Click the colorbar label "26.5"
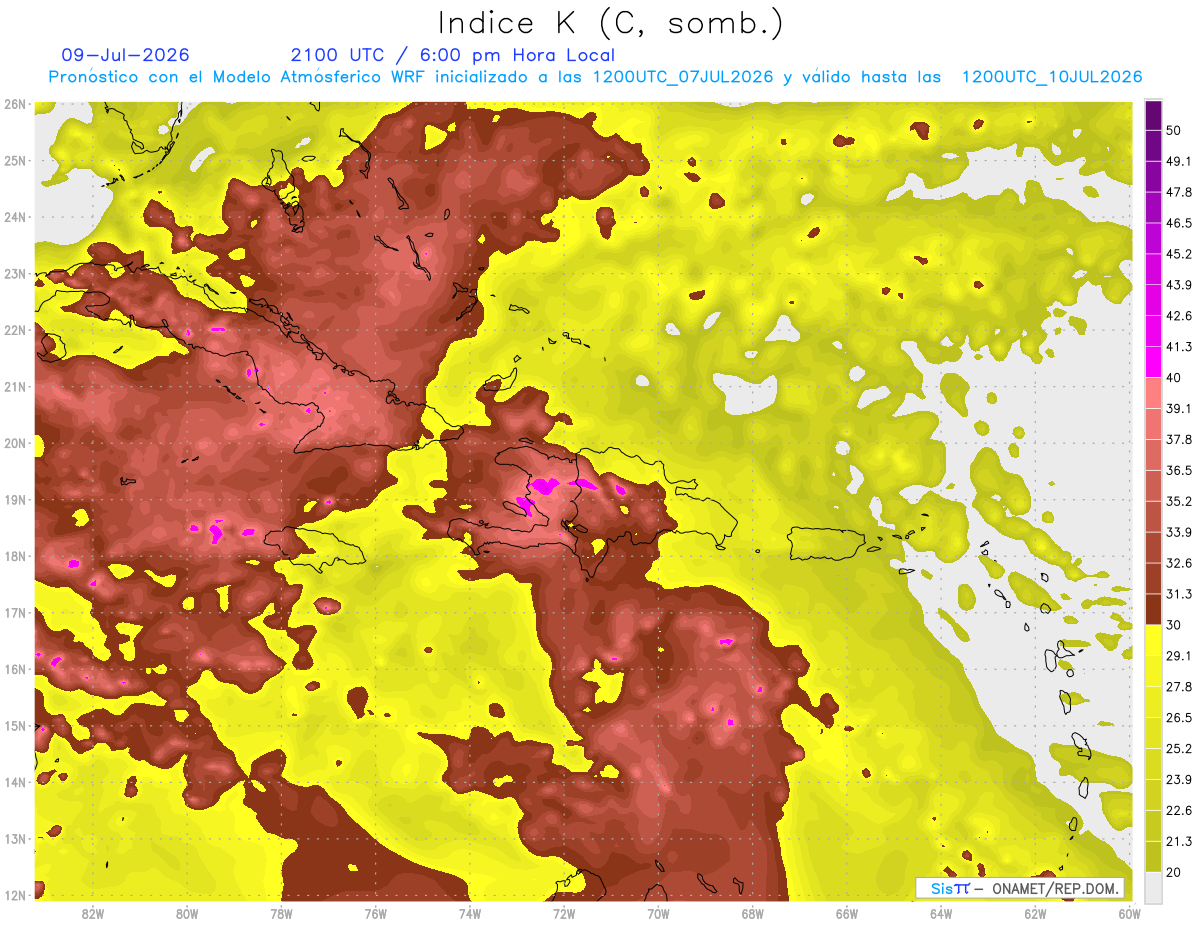This screenshot has width=1200, height=927. [1179, 717]
